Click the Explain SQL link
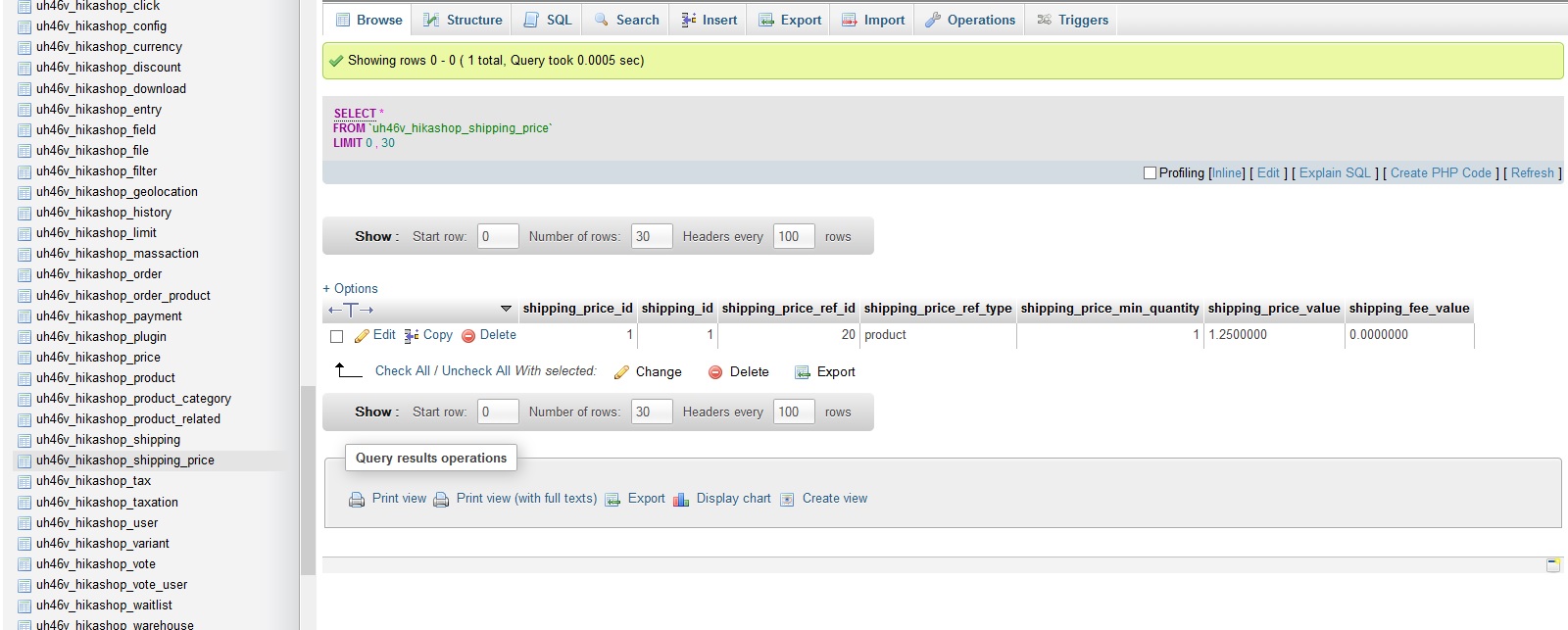 pyautogui.click(x=1335, y=173)
